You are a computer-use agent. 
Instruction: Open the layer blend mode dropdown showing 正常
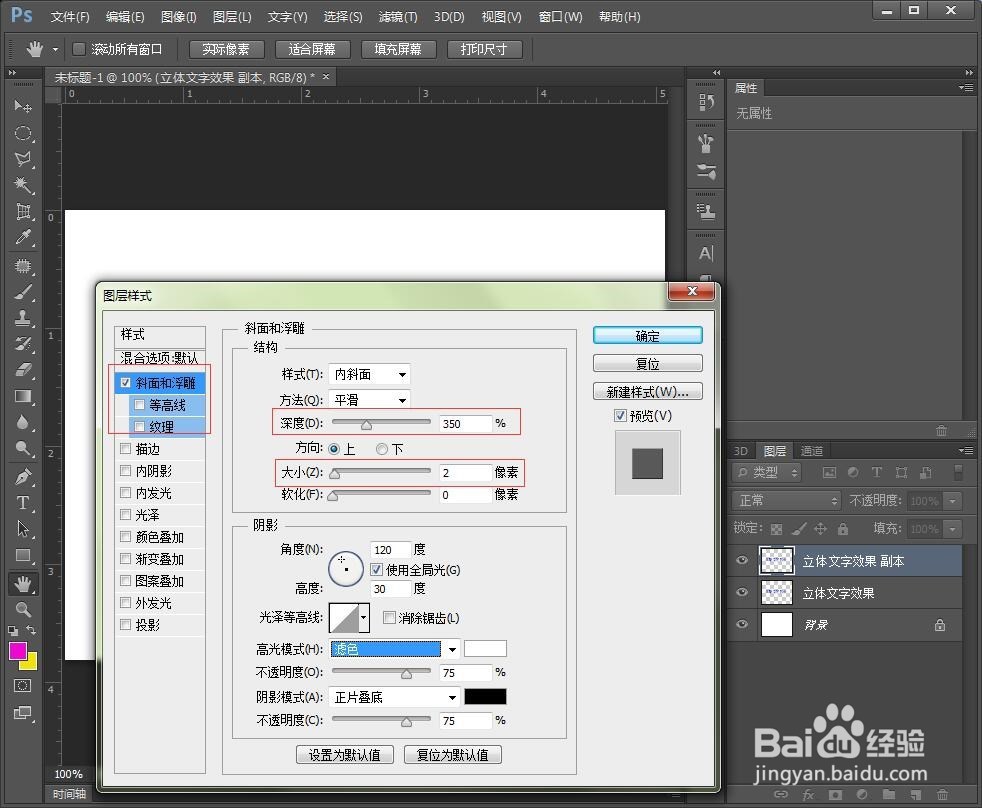(786, 499)
